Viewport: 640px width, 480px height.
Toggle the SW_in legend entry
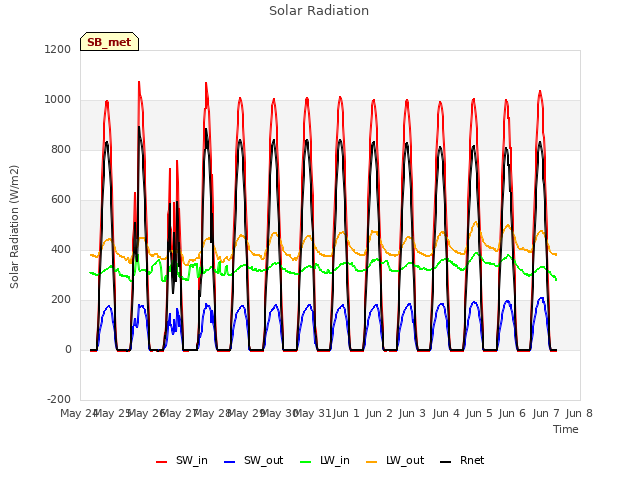pyautogui.click(x=182, y=460)
